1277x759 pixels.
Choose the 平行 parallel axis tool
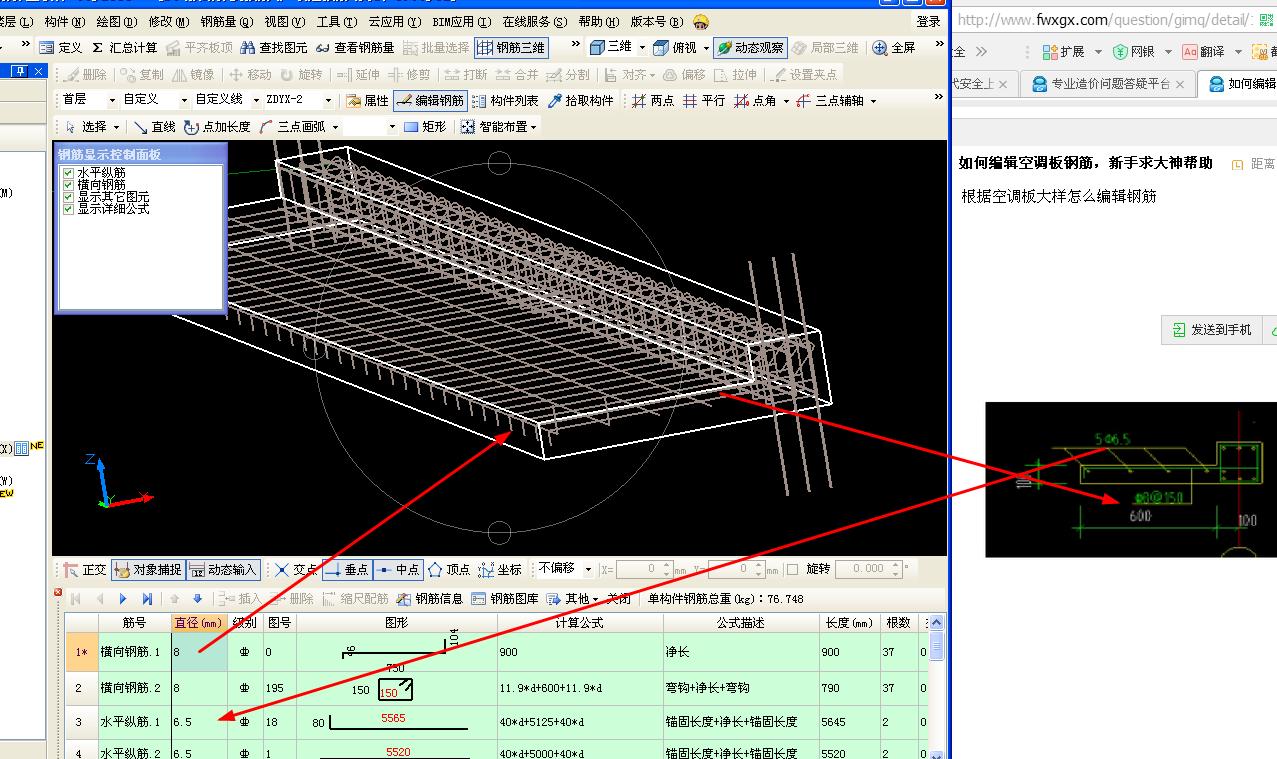coord(704,100)
